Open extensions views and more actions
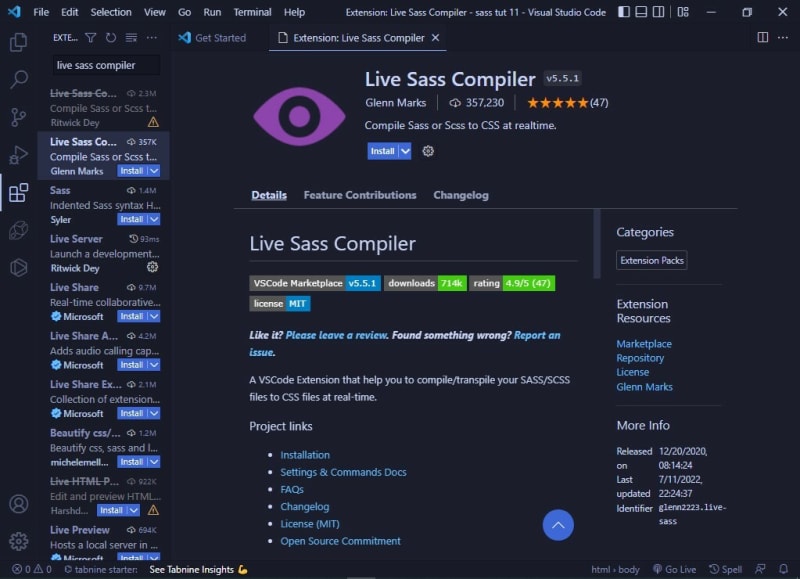Image resolution: width=800 pixels, height=579 pixels. pyautogui.click(x=152, y=38)
